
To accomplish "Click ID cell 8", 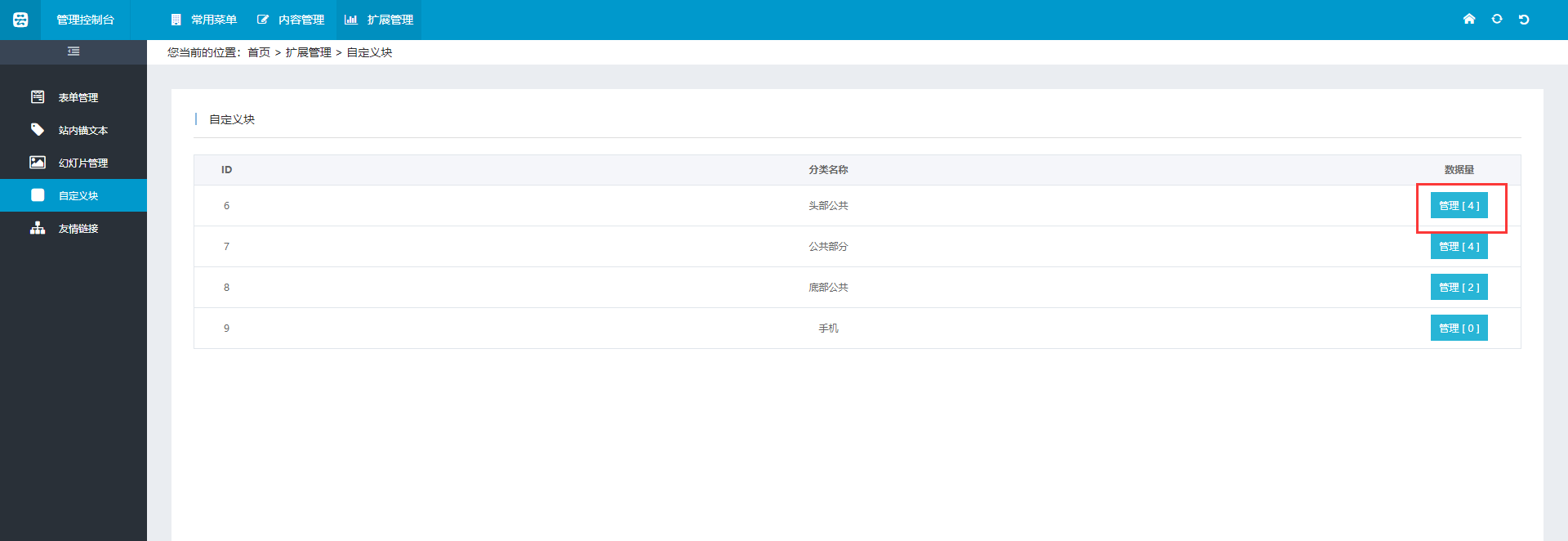I will pyautogui.click(x=226, y=288).
